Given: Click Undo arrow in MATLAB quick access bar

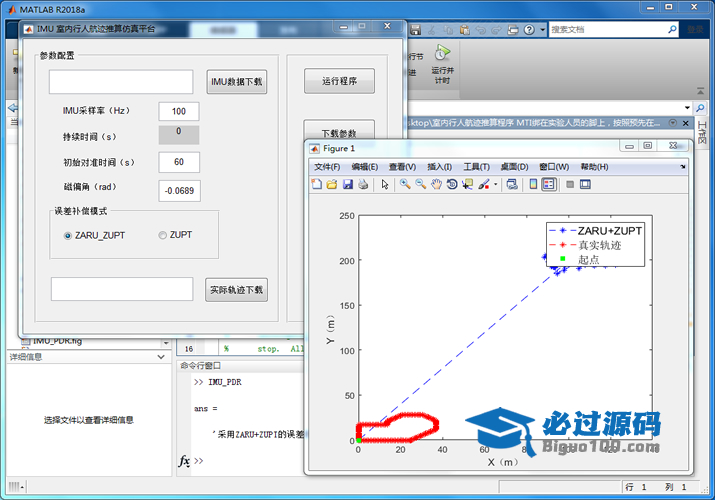Looking at the screenshot, I should click(481, 30).
